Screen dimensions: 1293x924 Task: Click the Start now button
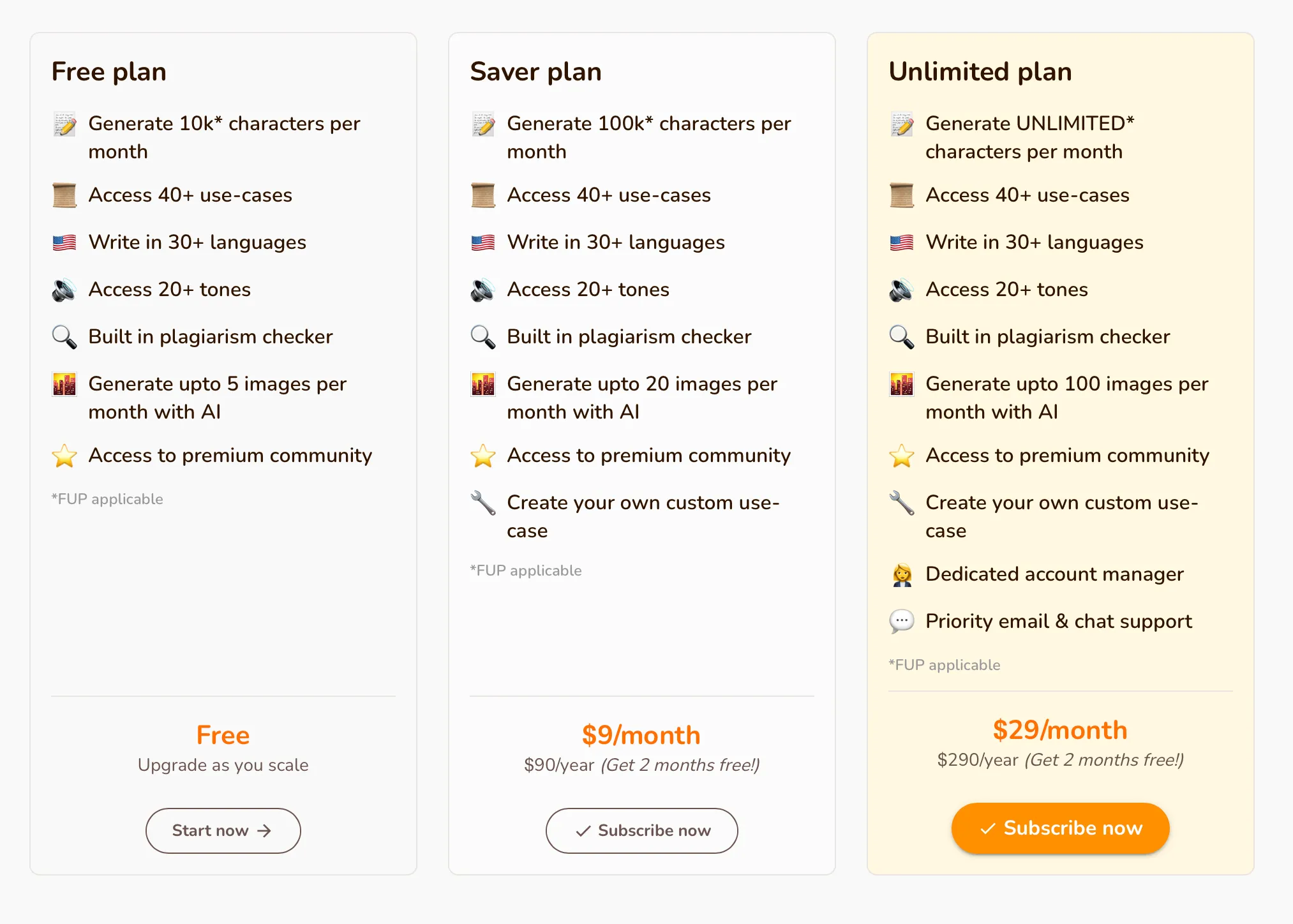[223, 830]
